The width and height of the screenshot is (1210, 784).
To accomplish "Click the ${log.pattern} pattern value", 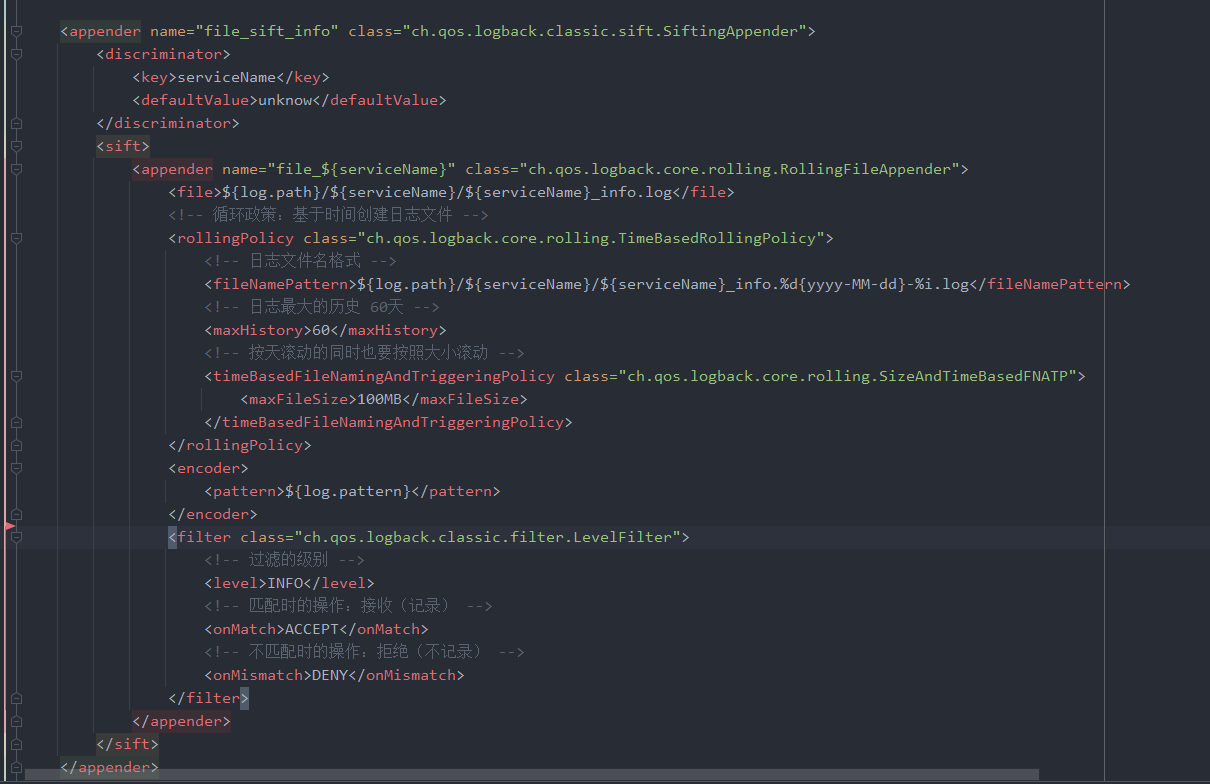I will [x=348, y=491].
